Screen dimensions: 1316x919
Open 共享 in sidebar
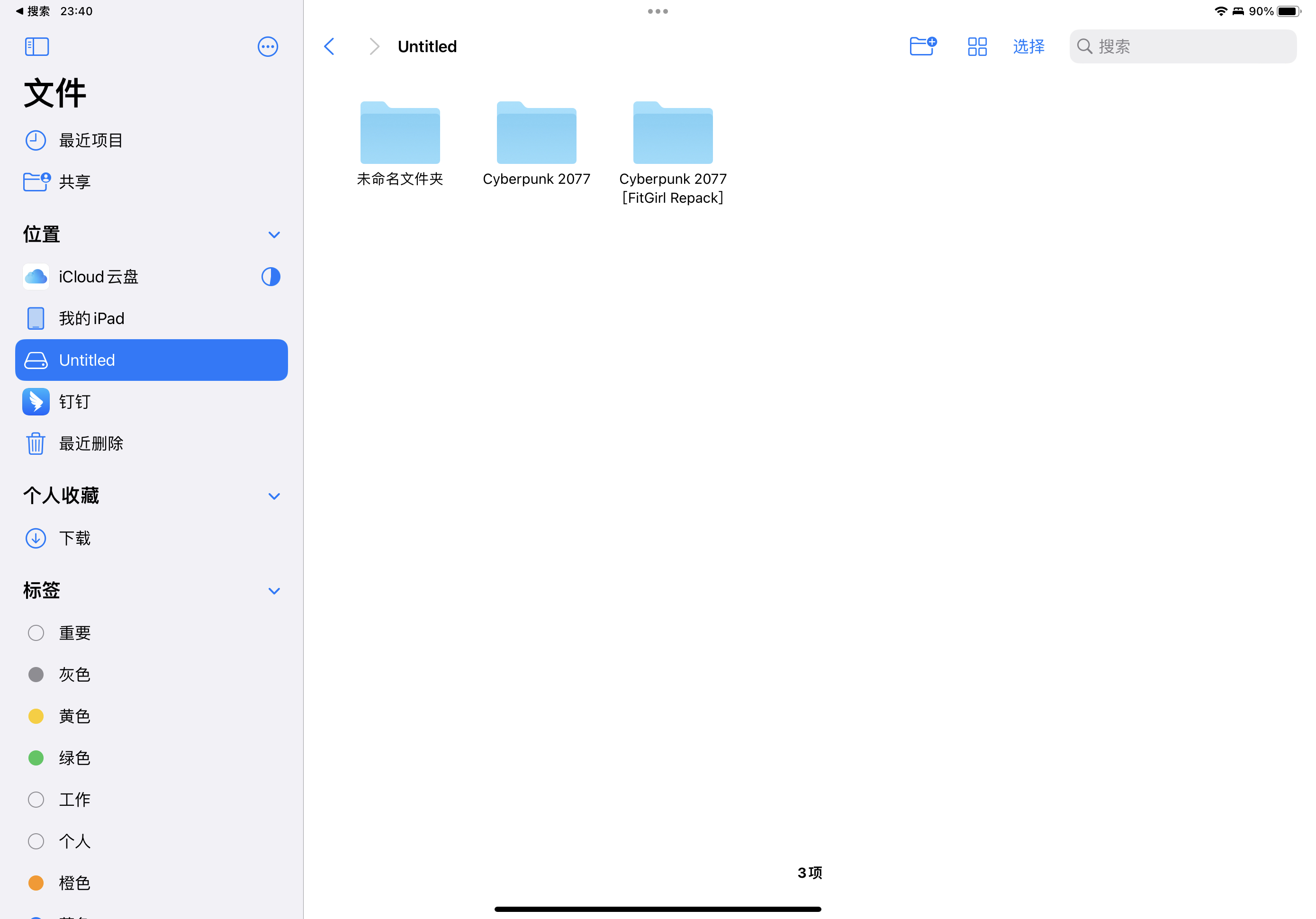74,182
